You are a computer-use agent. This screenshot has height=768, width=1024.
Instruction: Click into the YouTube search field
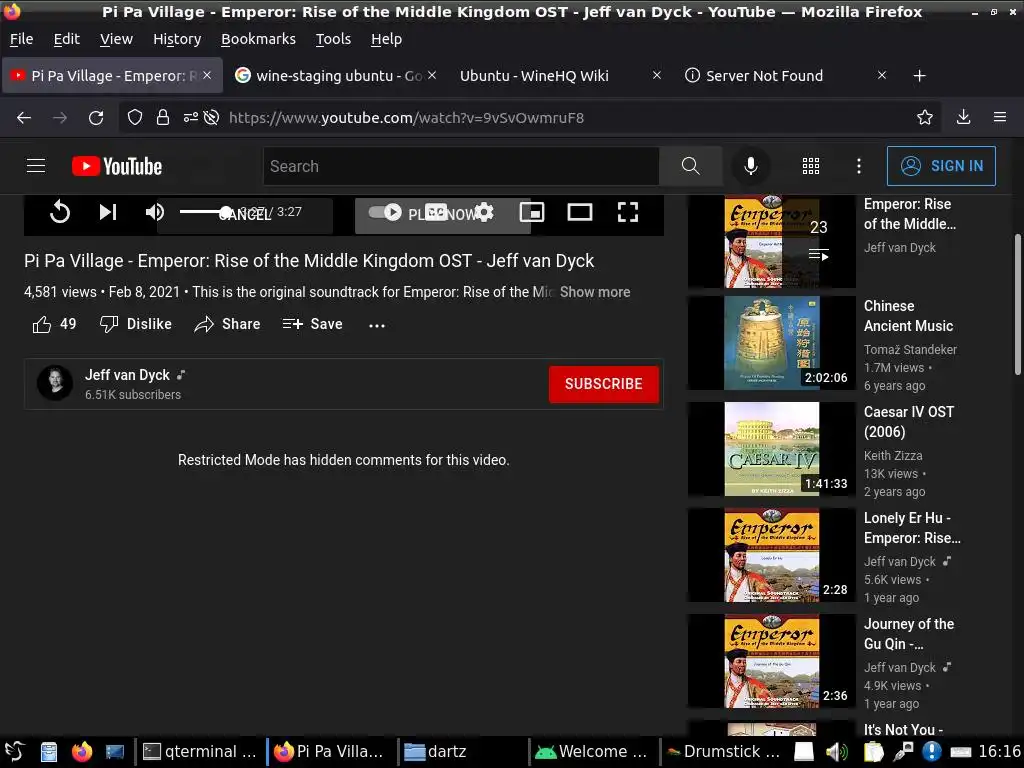pos(461,167)
